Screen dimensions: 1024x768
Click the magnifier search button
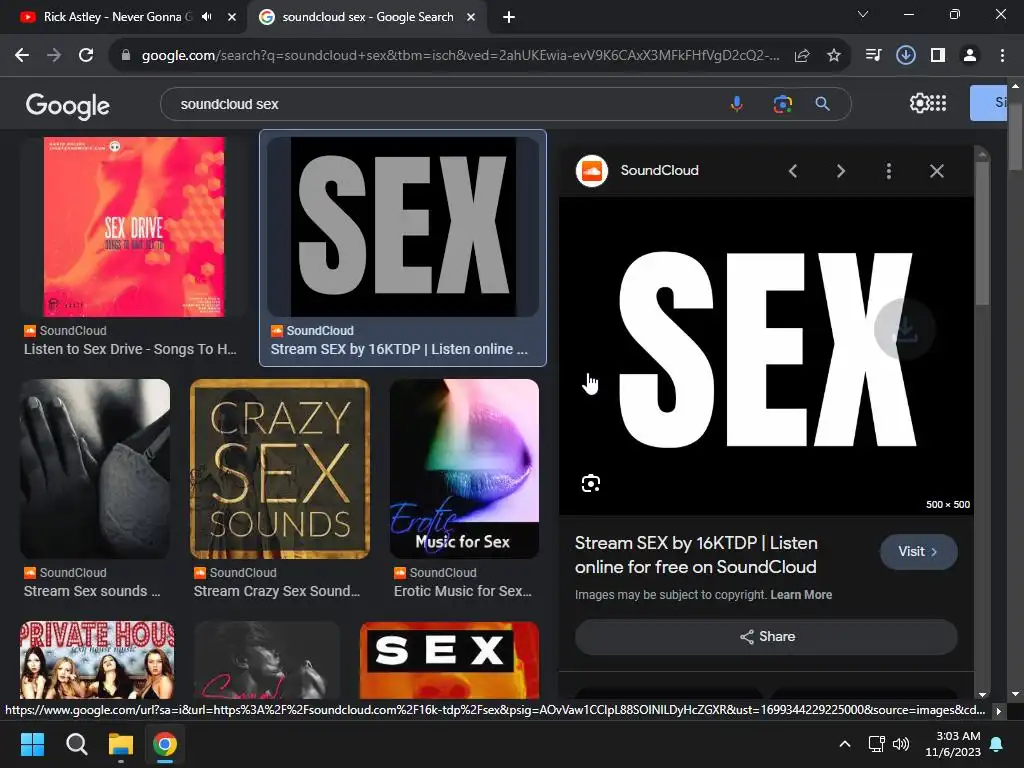[822, 104]
